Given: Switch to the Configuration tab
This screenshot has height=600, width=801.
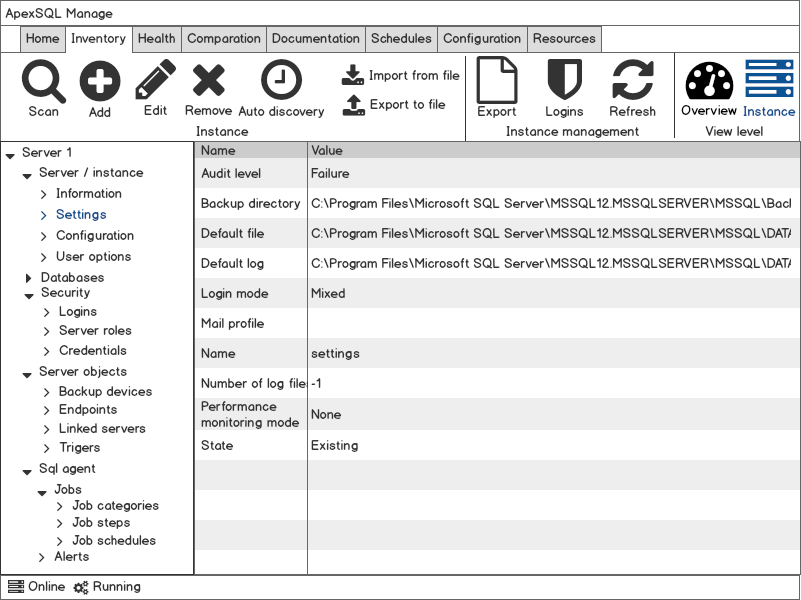Looking at the screenshot, I should point(482,39).
